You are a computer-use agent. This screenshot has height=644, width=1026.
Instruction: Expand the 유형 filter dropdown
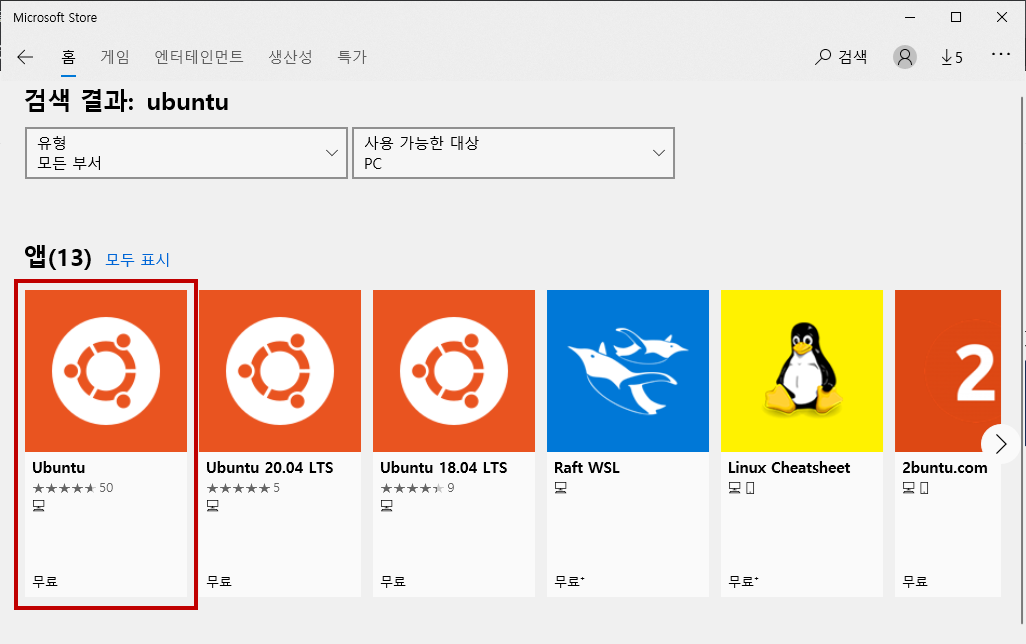[186, 153]
